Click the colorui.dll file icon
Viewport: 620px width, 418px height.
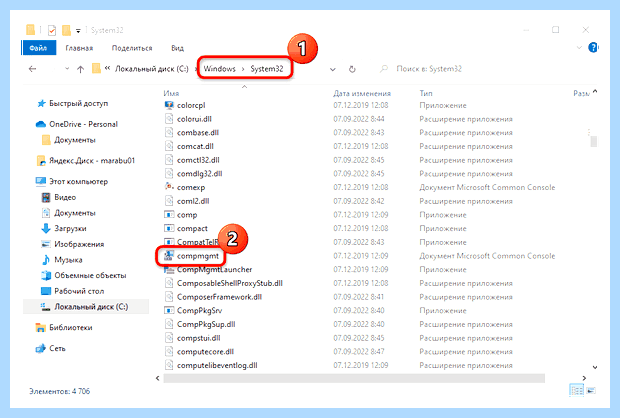point(169,119)
